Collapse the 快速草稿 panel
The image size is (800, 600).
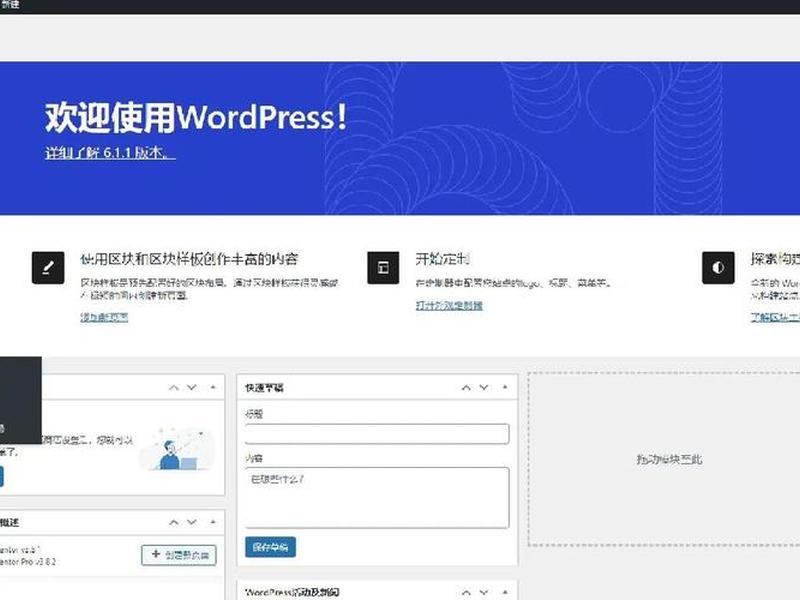505,388
